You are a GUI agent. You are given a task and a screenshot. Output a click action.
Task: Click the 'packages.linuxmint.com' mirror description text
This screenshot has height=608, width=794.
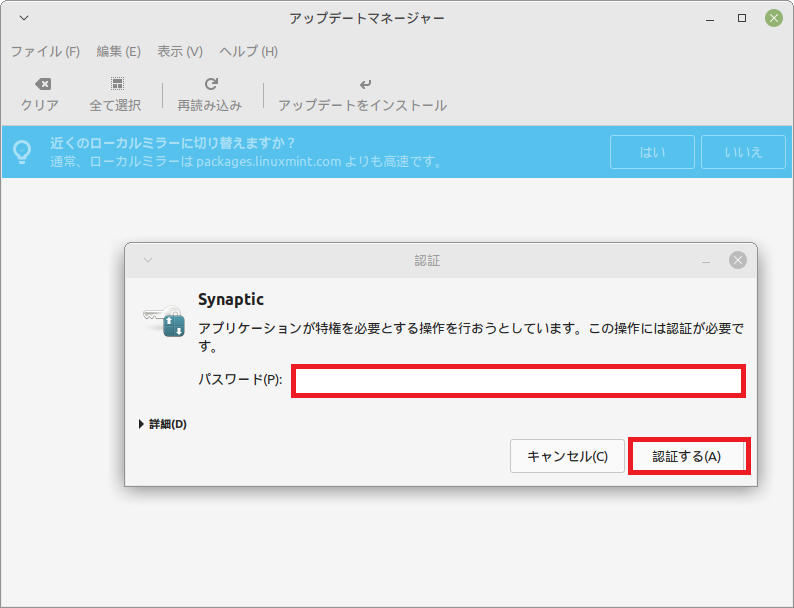click(x=247, y=161)
